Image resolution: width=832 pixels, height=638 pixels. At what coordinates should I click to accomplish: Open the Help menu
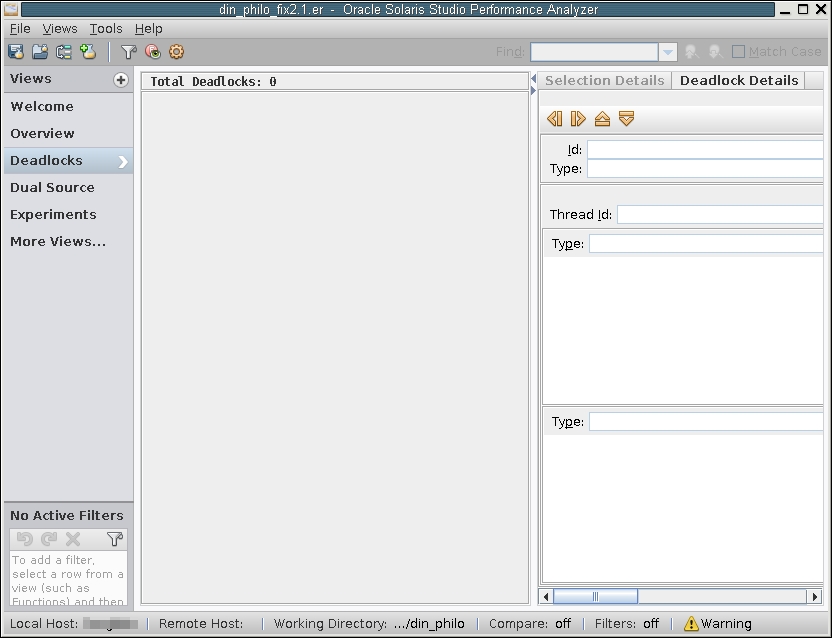[149, 29]
